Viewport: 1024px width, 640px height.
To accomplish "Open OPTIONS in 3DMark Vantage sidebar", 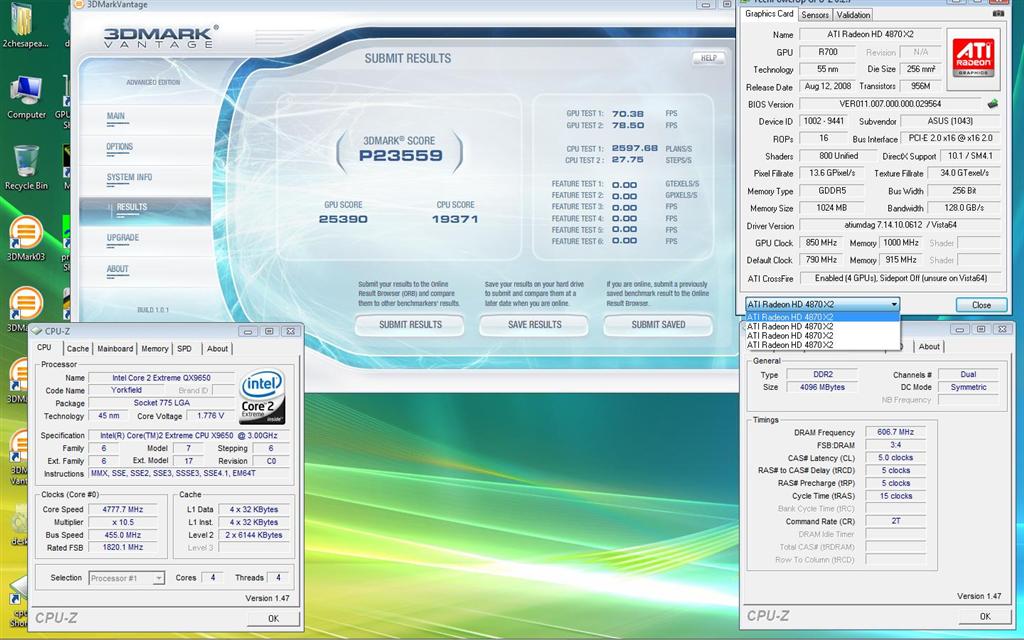I will coord(120,147).
